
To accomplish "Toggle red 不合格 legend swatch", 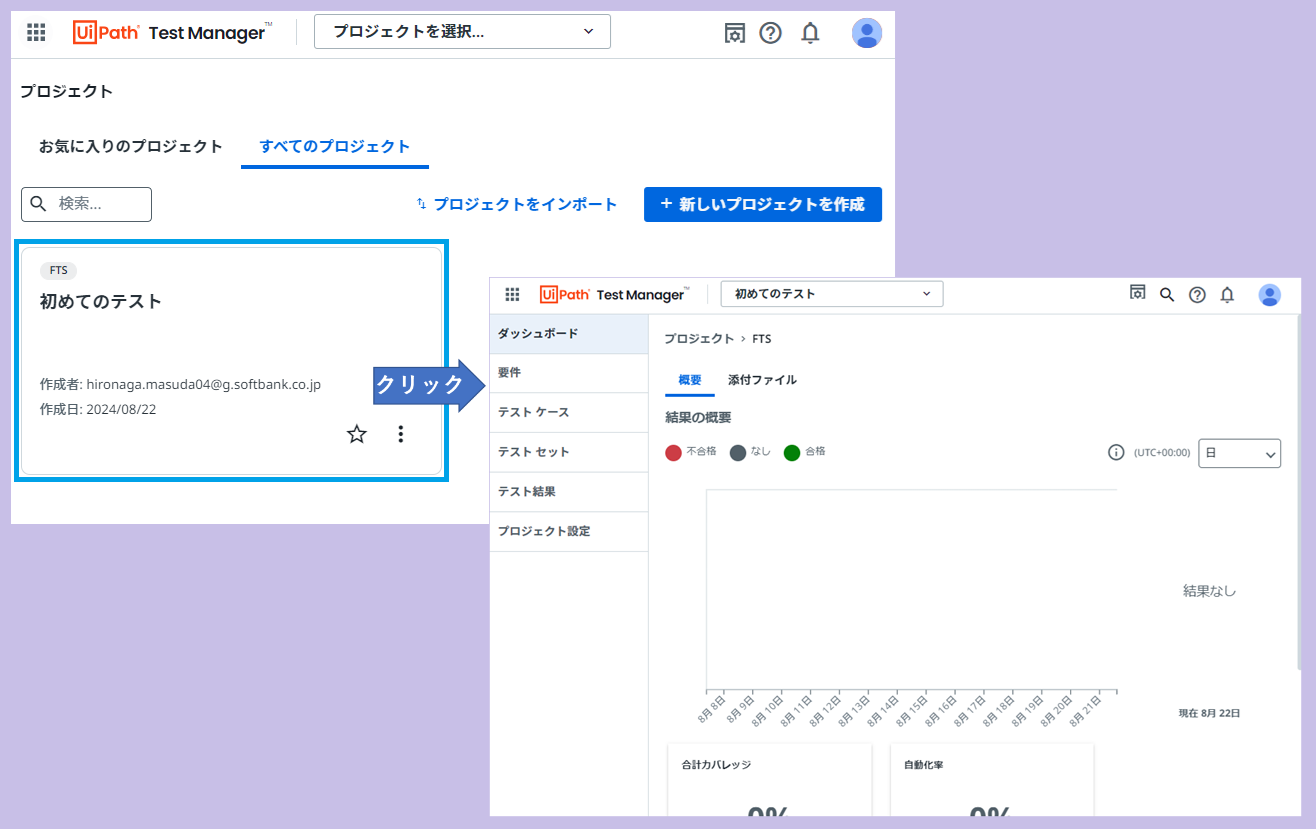I will pyautogui.click(x=673, y=453).
